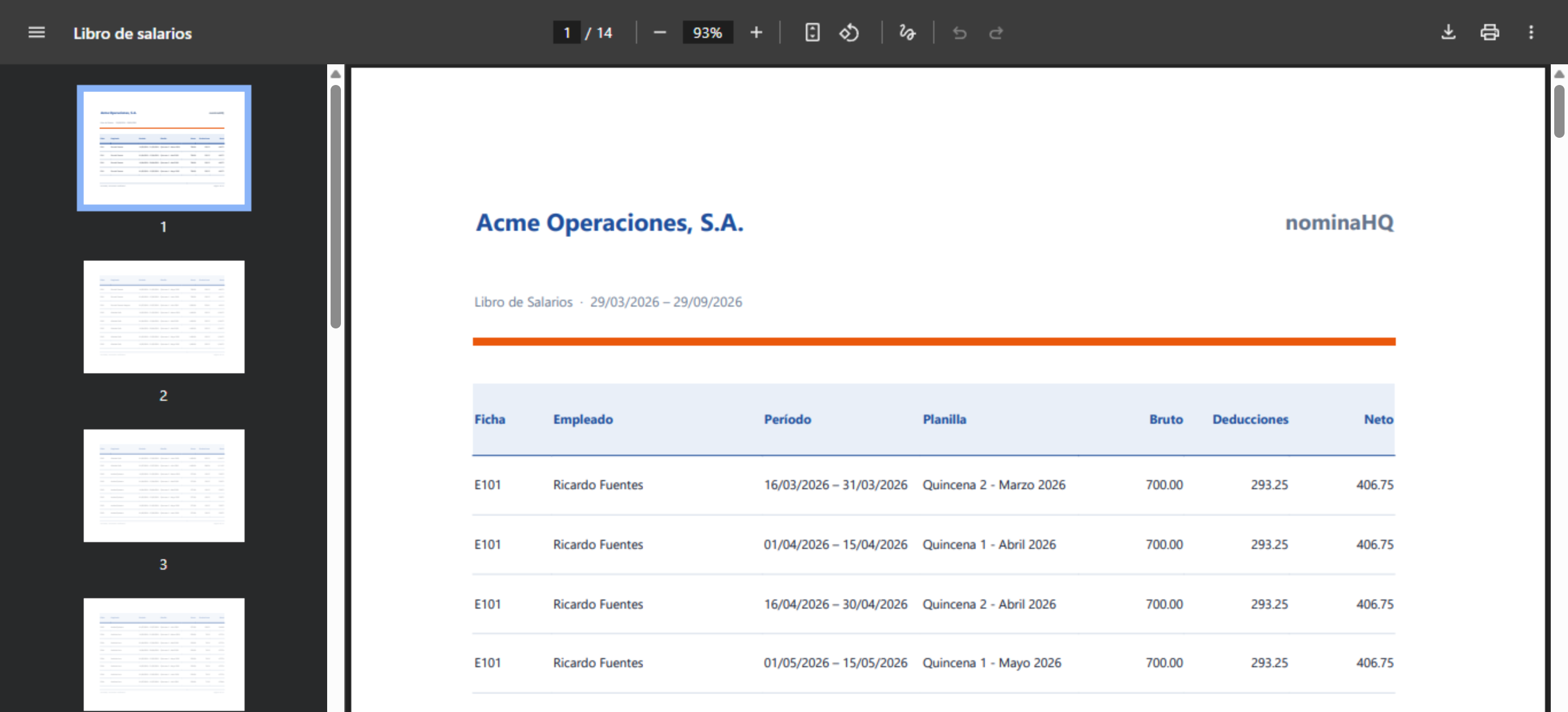The height and width of the screenshot is (712, 1568).
Task: Click the Quincena 2 - Abril 2026 cell
Action: (989, 604)
